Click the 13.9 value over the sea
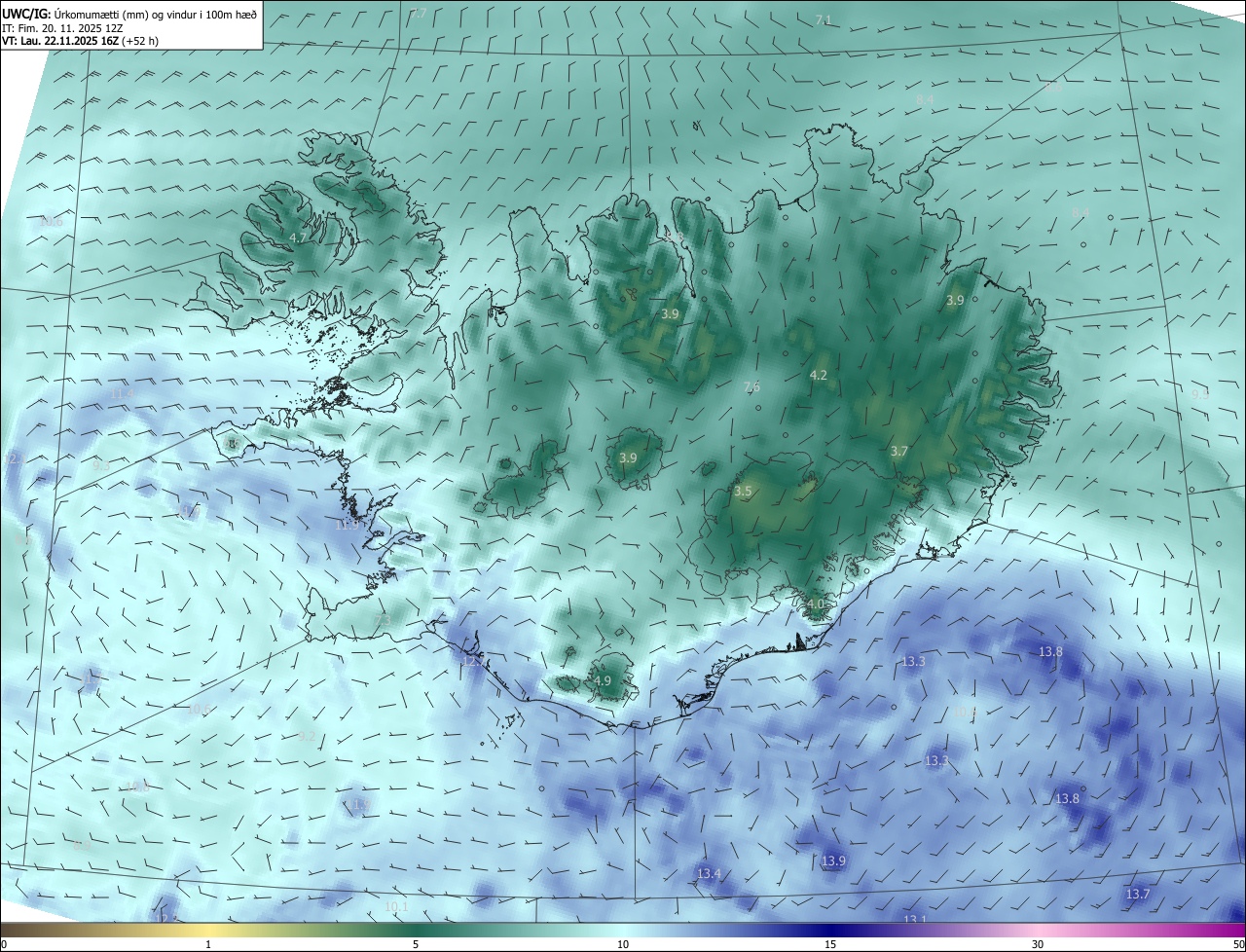 pyautogui.click(x=833, y=860)
